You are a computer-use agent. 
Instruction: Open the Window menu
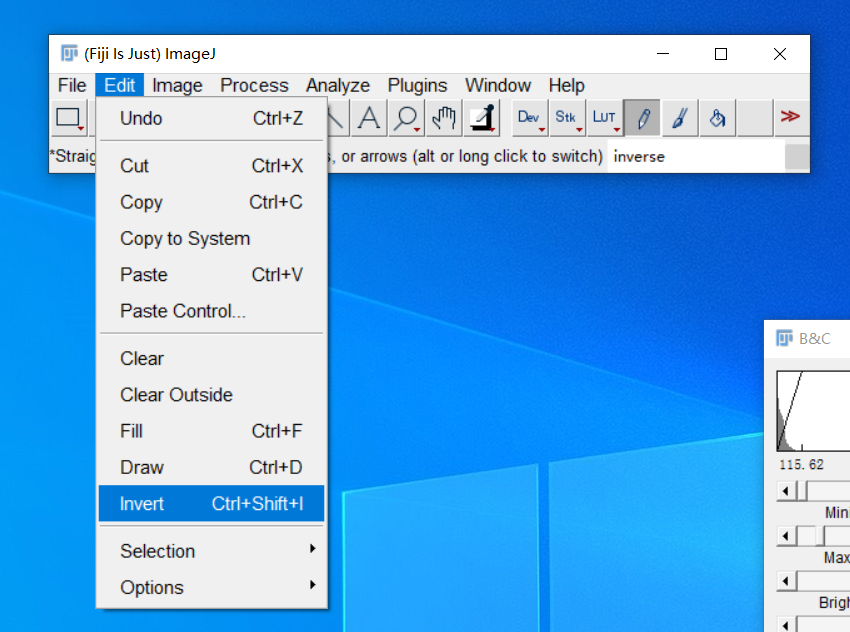tap(498, 85)
